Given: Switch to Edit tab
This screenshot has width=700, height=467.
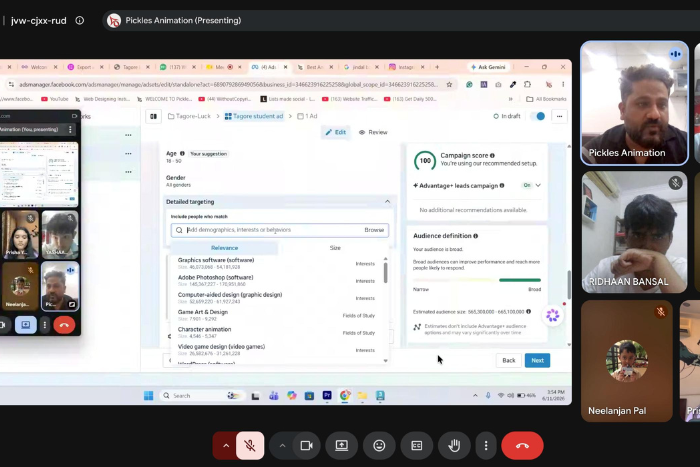Looking at the screenshot, I should pos(336,132).
